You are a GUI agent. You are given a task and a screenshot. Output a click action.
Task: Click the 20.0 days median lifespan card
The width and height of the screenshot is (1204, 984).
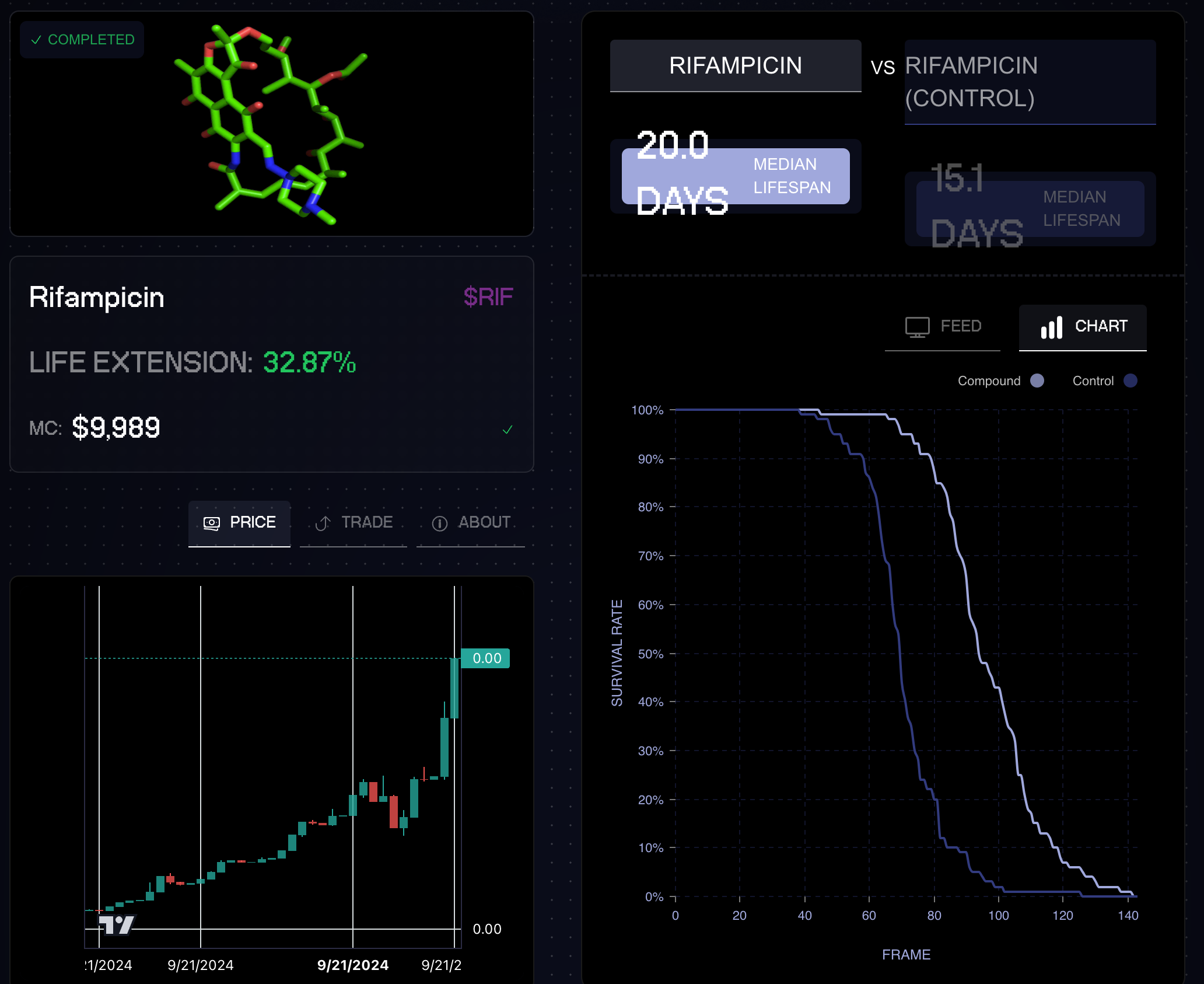coord(735,176)
